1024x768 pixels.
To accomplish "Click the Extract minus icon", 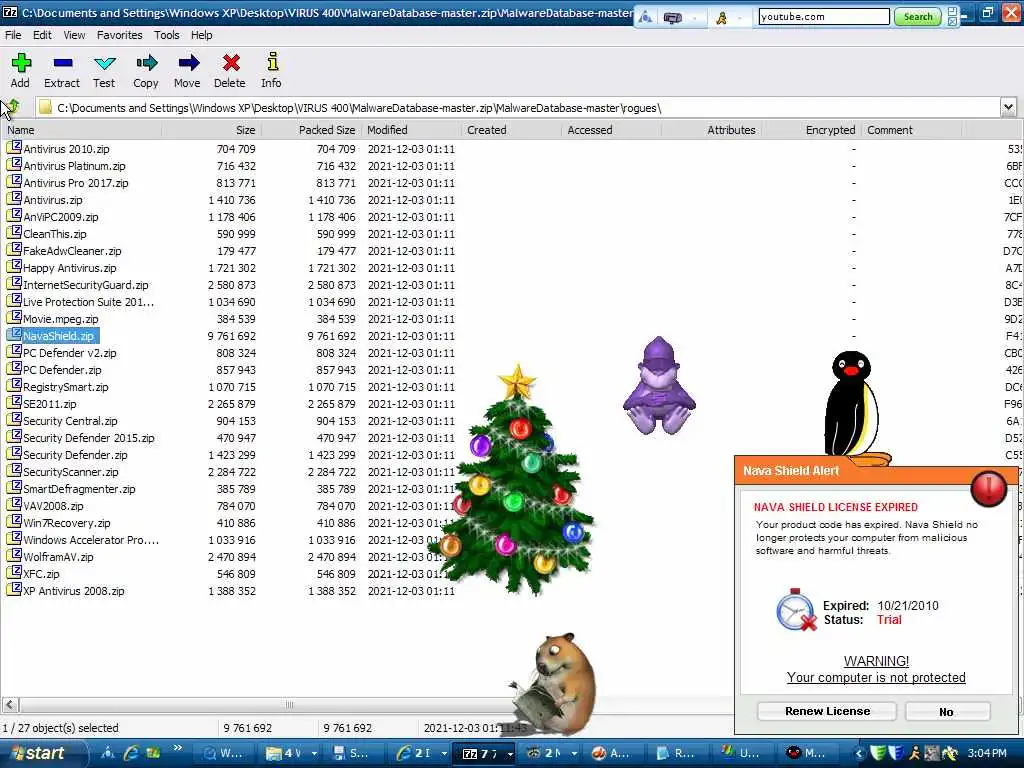I will tap(63, 63).
